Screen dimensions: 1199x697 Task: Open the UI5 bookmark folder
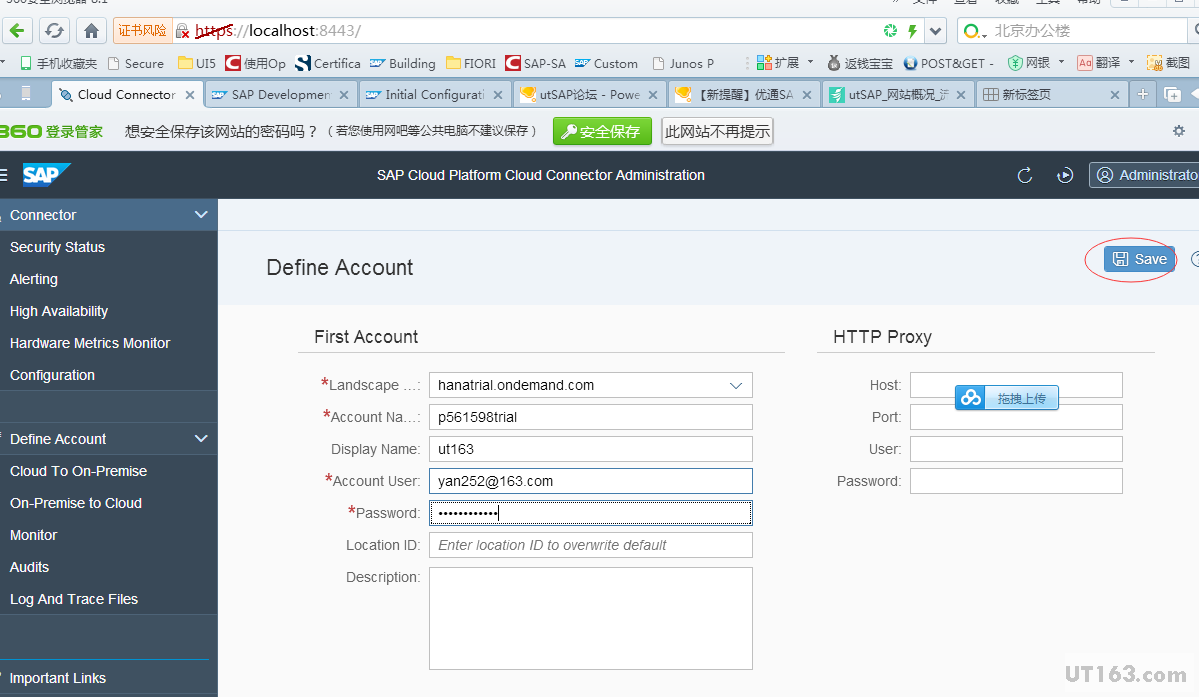point(197,63)
